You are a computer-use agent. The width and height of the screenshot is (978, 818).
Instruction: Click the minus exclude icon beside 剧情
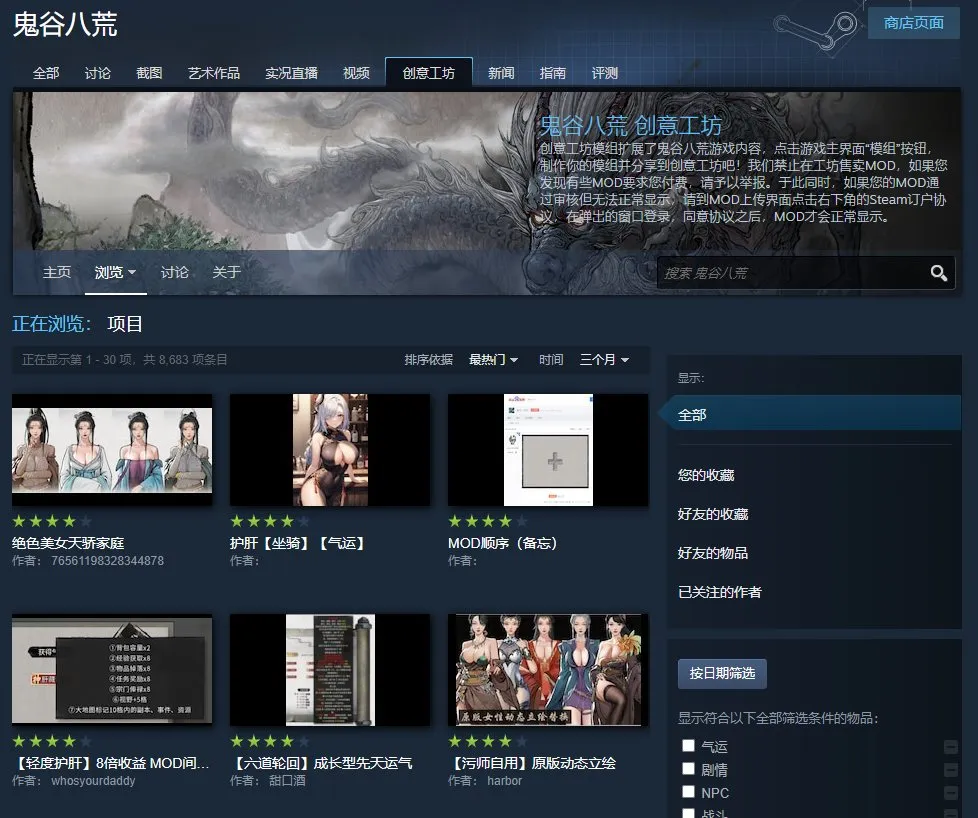tap(951, 769)
